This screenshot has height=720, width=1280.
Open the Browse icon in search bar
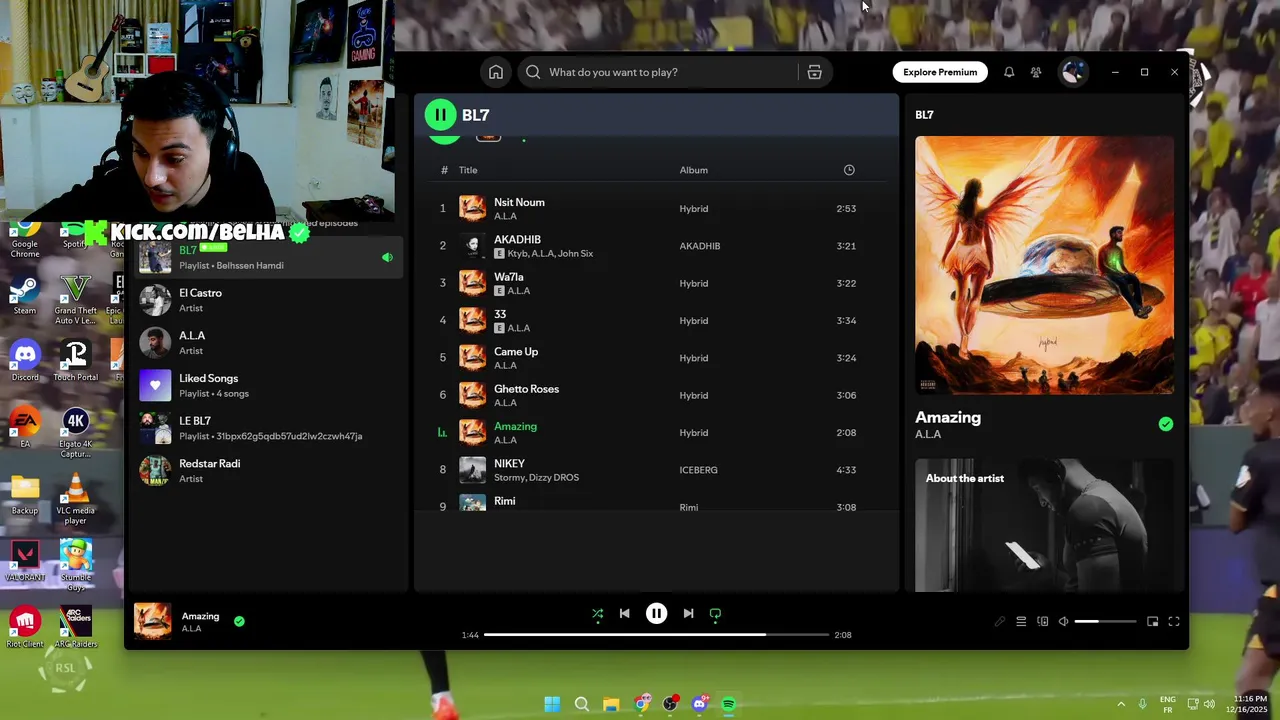[815, 72]
